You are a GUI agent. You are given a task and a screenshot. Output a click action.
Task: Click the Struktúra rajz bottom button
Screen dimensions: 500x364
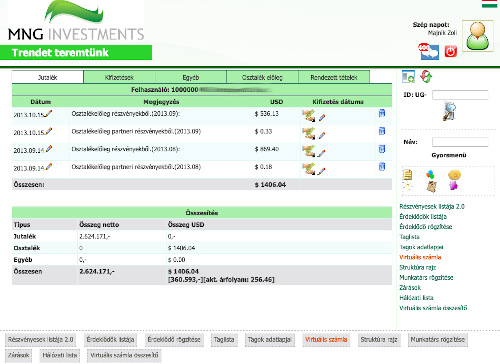(379, 340)
